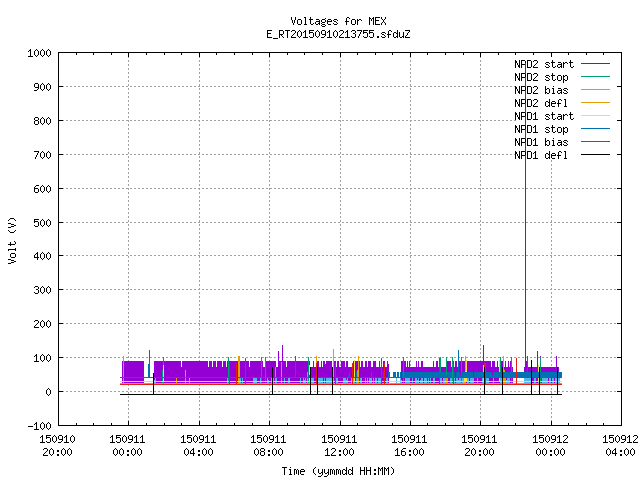This screenshot has width=640, height=480.
Task: Click x-axis tick label 150912 00:00
Action: pyautogui.click(x=550, y=446)
